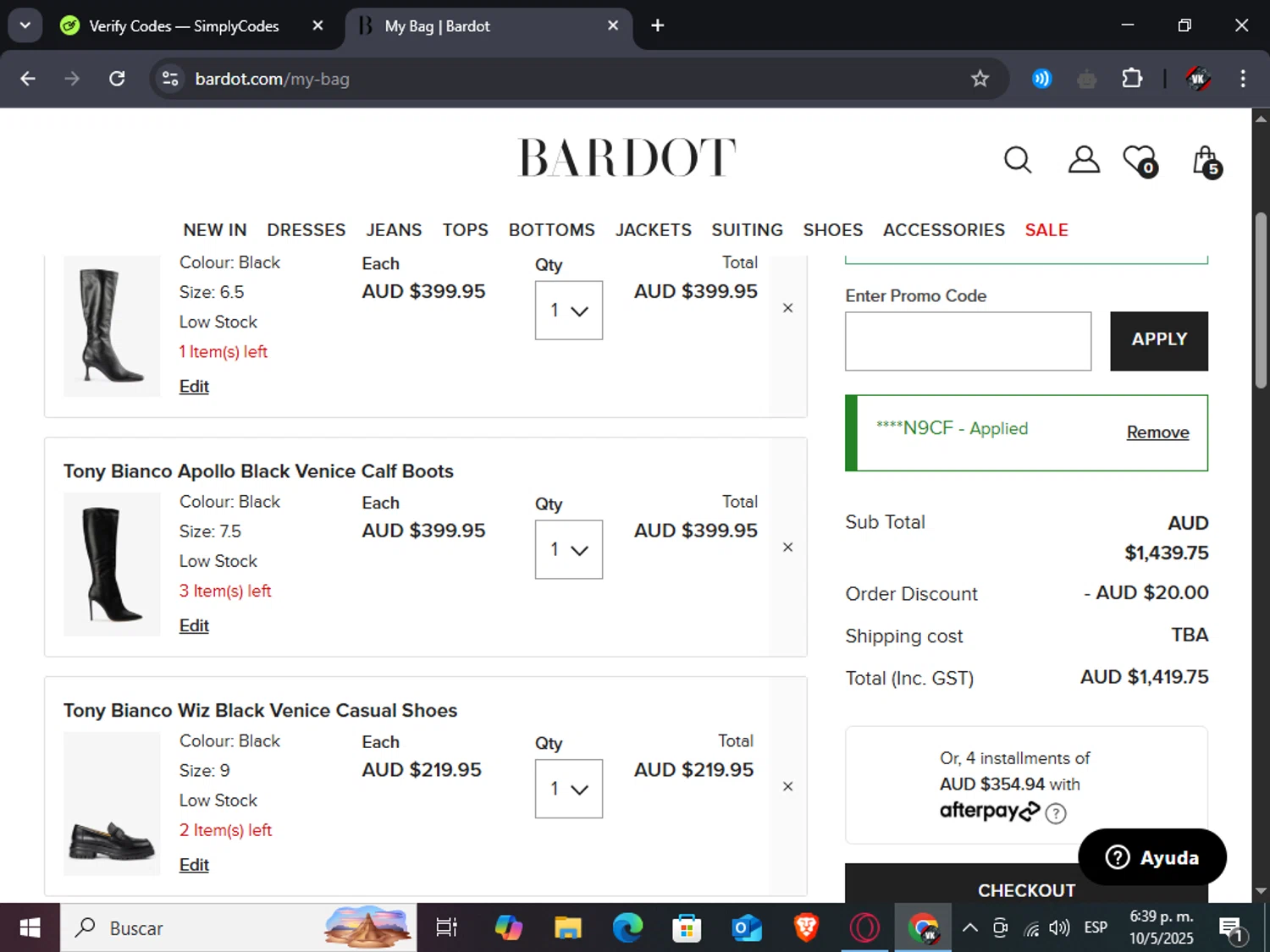This screenshot has width=1270, height=952.
Task: Open Qty dropdown for Wiz Casual Shoes
Action: click(x=569, y=789)
